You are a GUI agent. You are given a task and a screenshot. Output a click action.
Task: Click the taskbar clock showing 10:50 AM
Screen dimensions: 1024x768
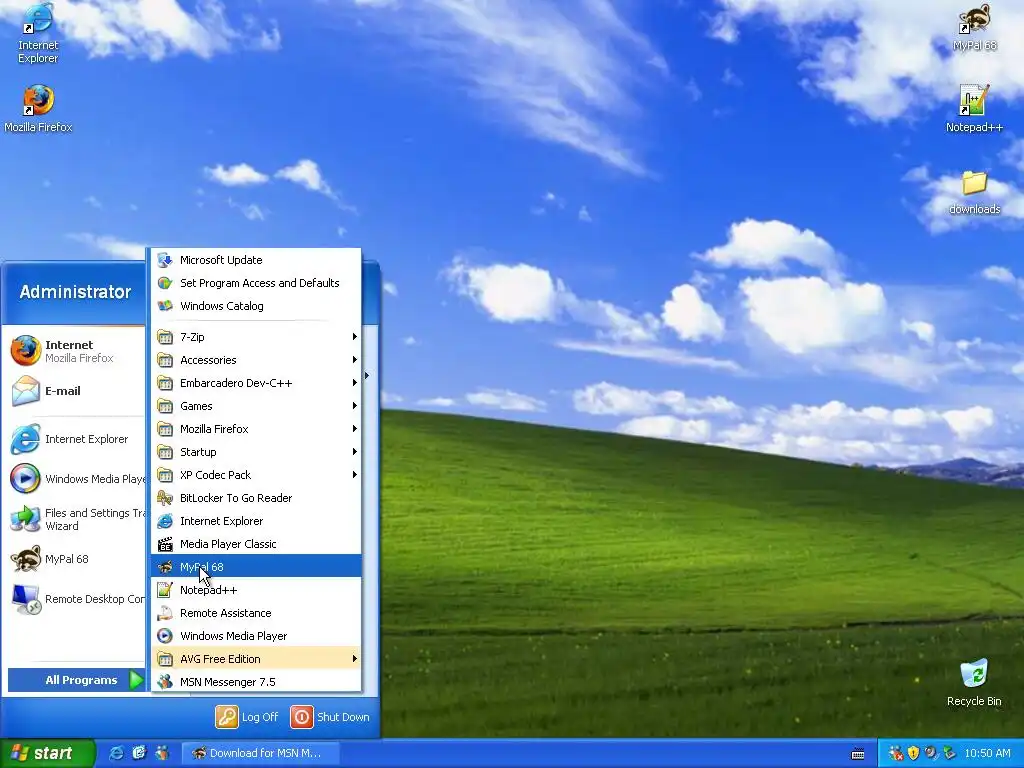pyautogui.click(x=987, y=753)
